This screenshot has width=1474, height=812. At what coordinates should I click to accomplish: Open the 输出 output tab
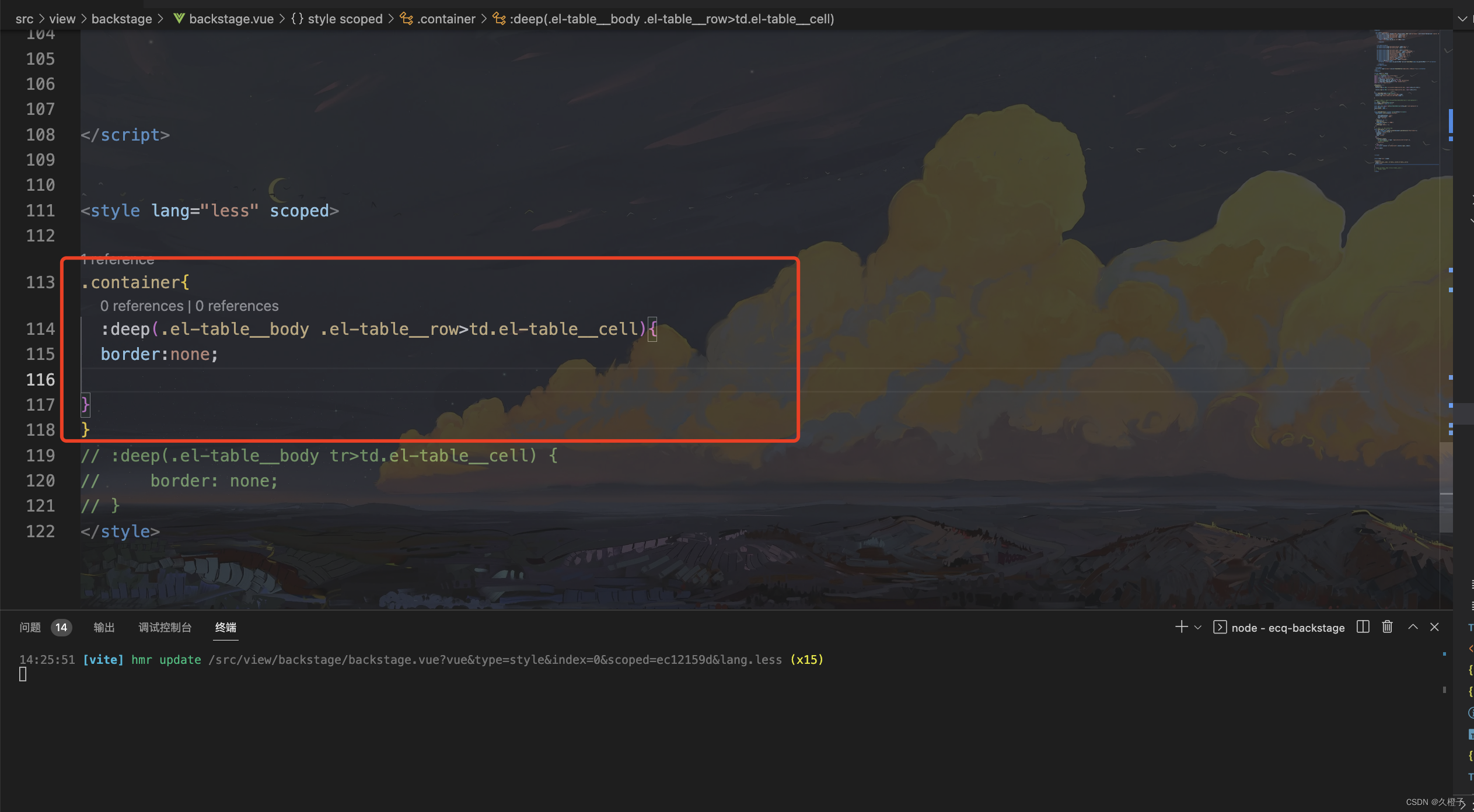[x=104, y=627]
